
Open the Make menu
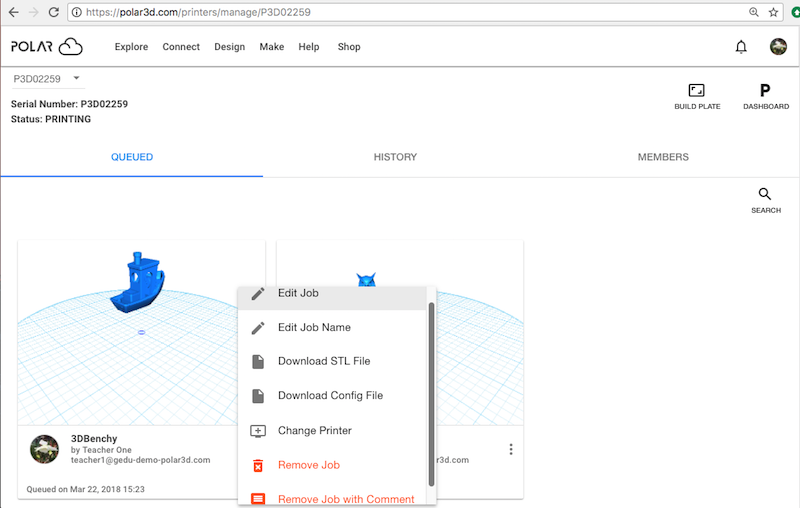(271, 47)
